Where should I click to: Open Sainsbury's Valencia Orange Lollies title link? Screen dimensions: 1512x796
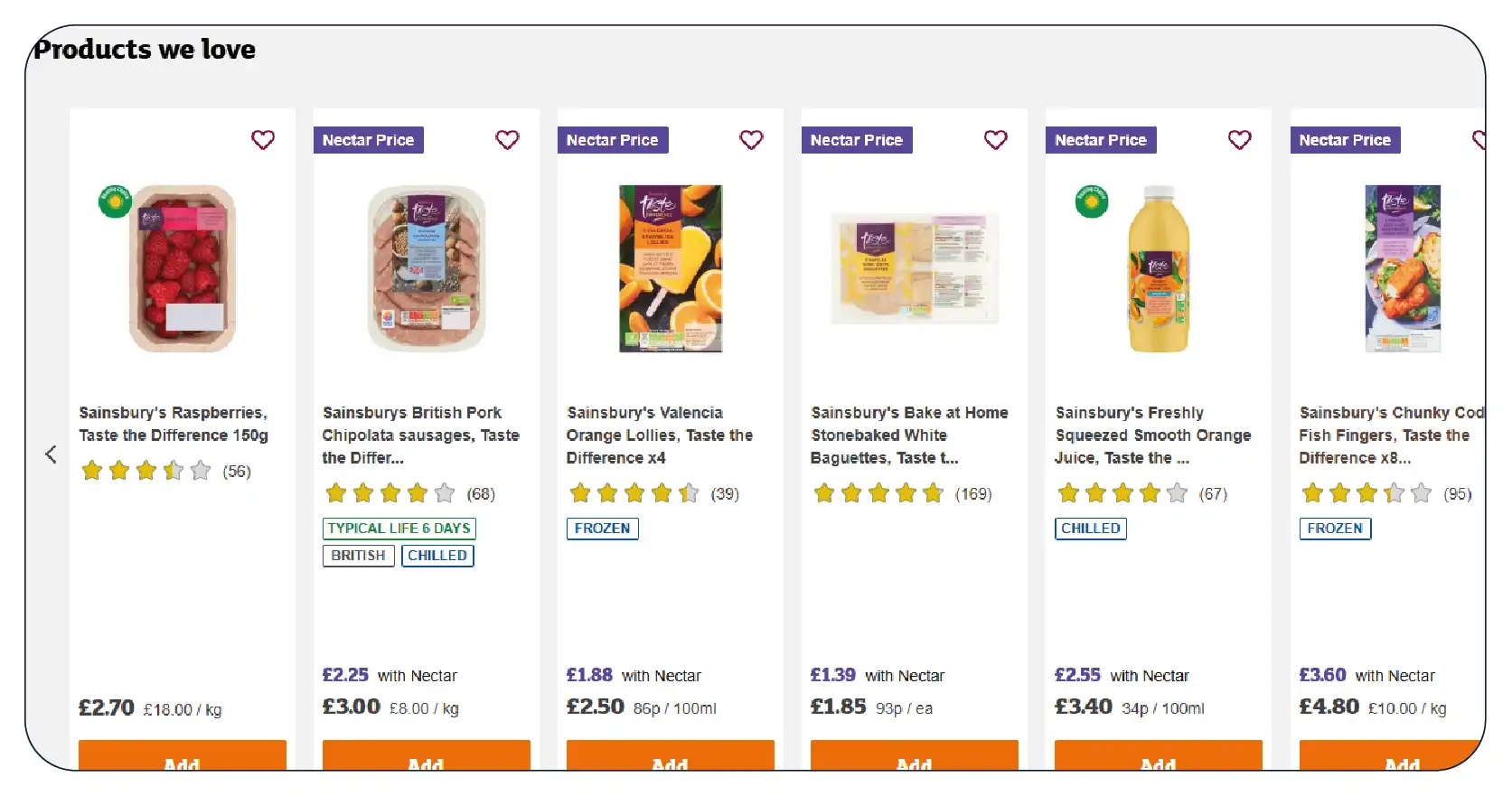pyautogui.click(x=659, y=435)
